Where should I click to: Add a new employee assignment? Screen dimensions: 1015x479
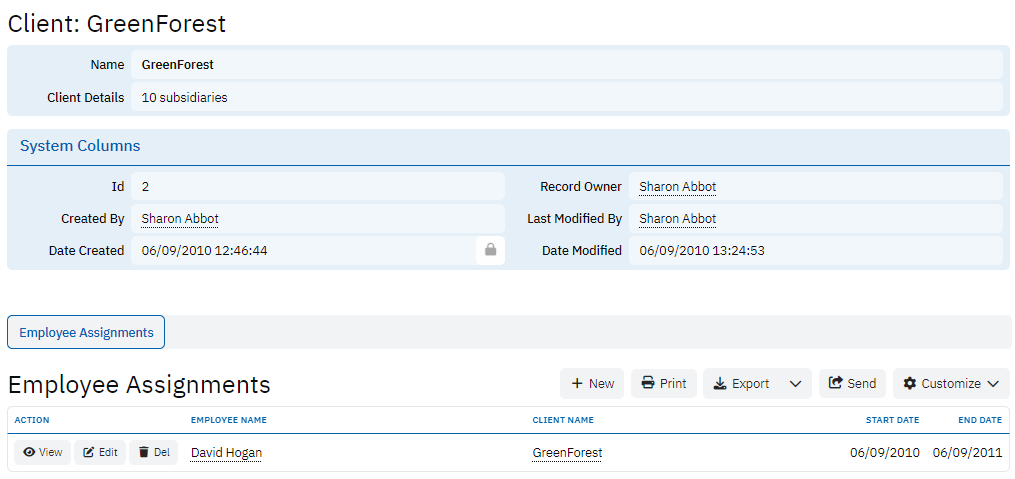click(x=592, y=384)
